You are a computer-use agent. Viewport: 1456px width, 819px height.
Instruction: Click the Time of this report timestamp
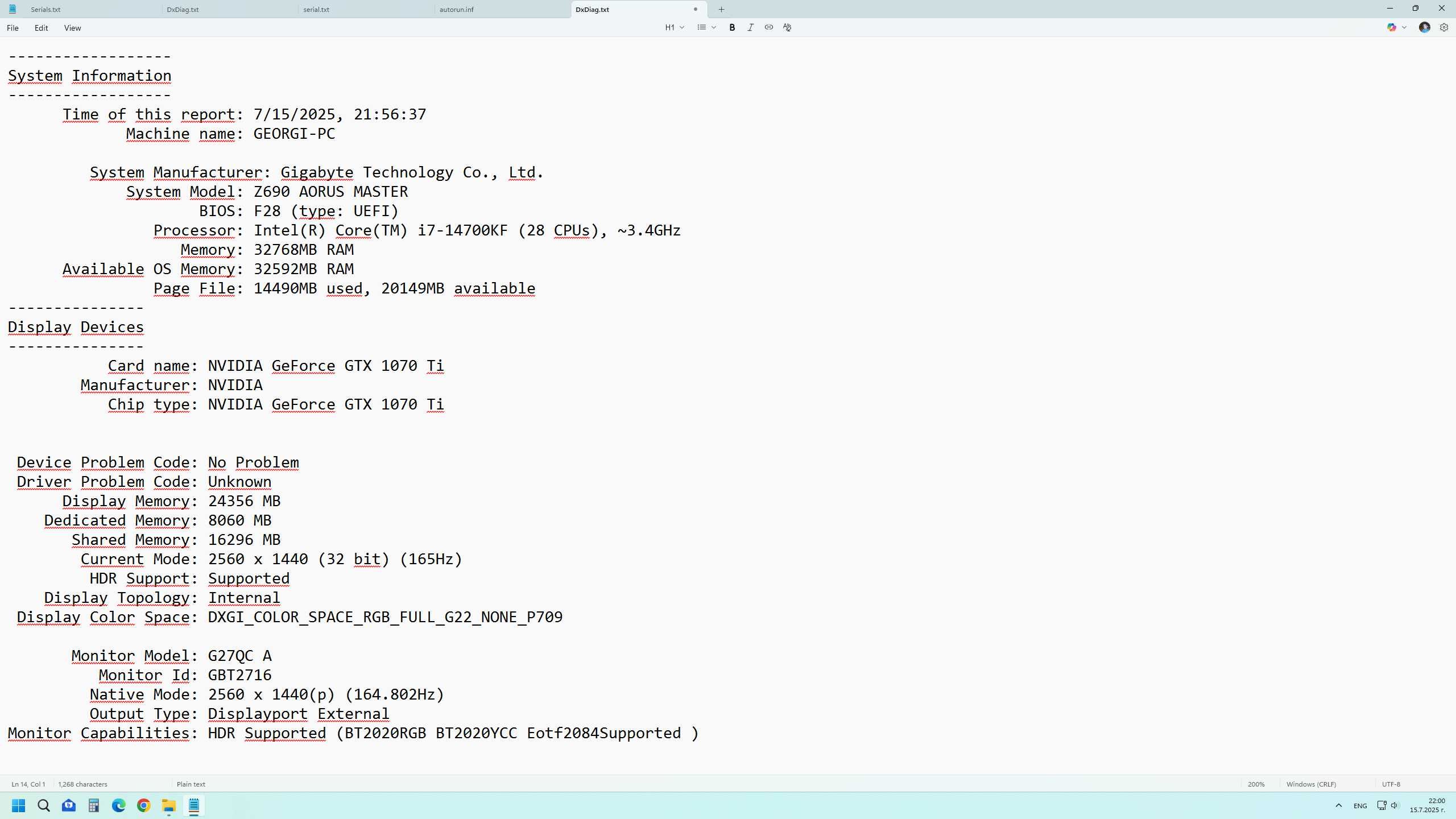pos(340,114)
